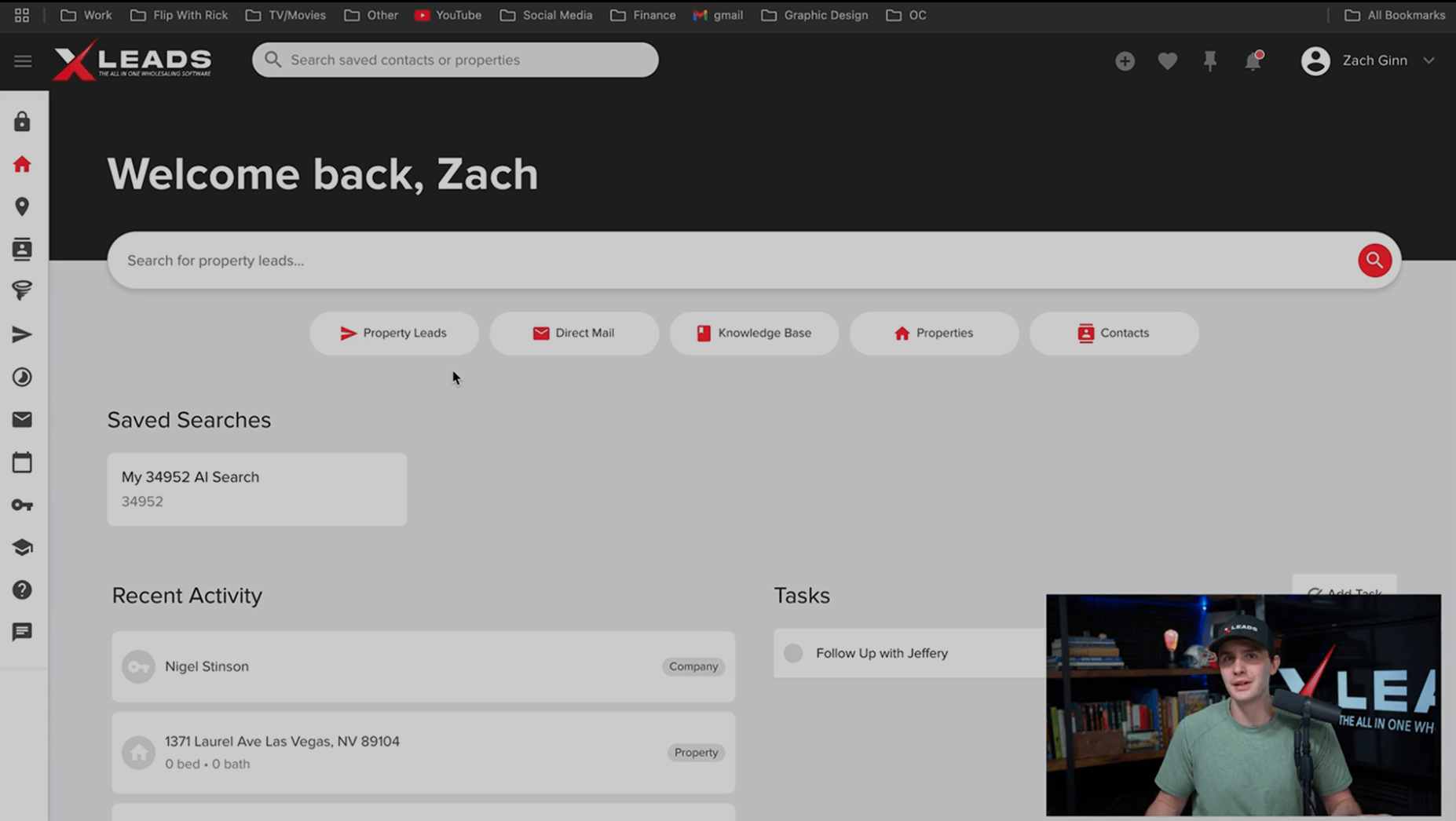
Task: Open the Nigel Stinson activity row
Action: pyautogui.click(x=423, y=666)
